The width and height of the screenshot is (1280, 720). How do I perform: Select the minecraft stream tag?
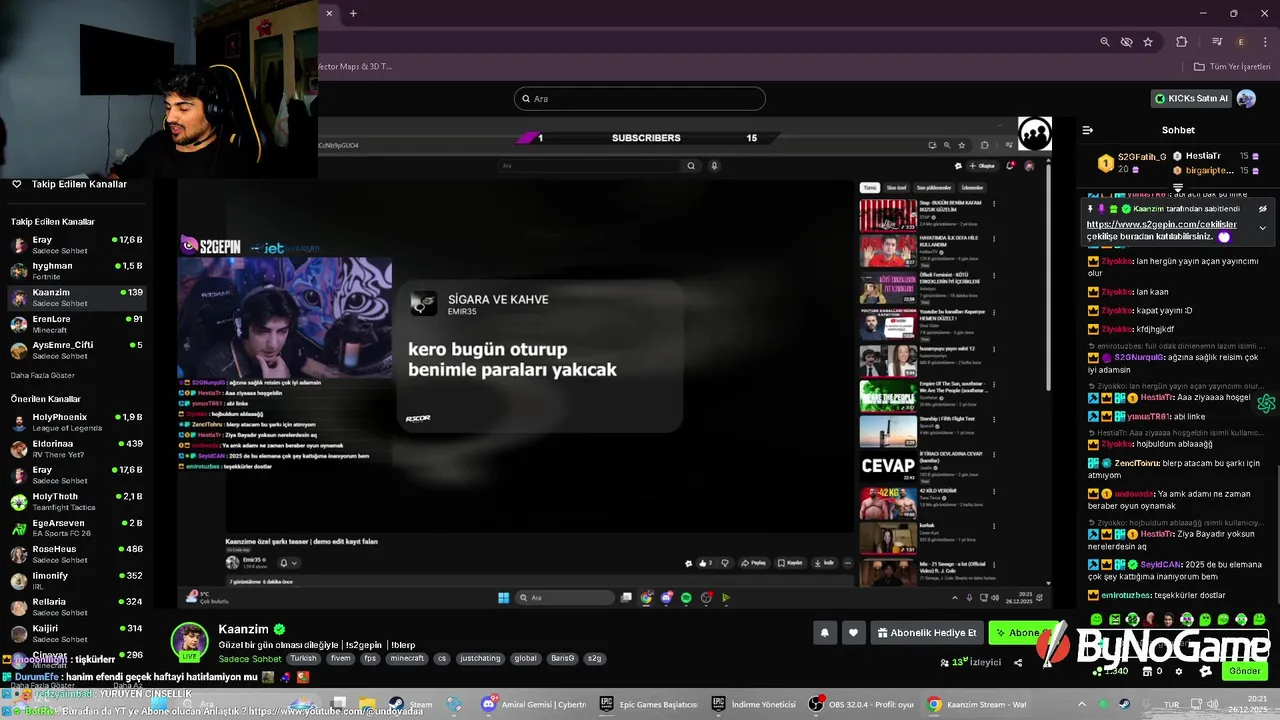click(x=407, y=659)
